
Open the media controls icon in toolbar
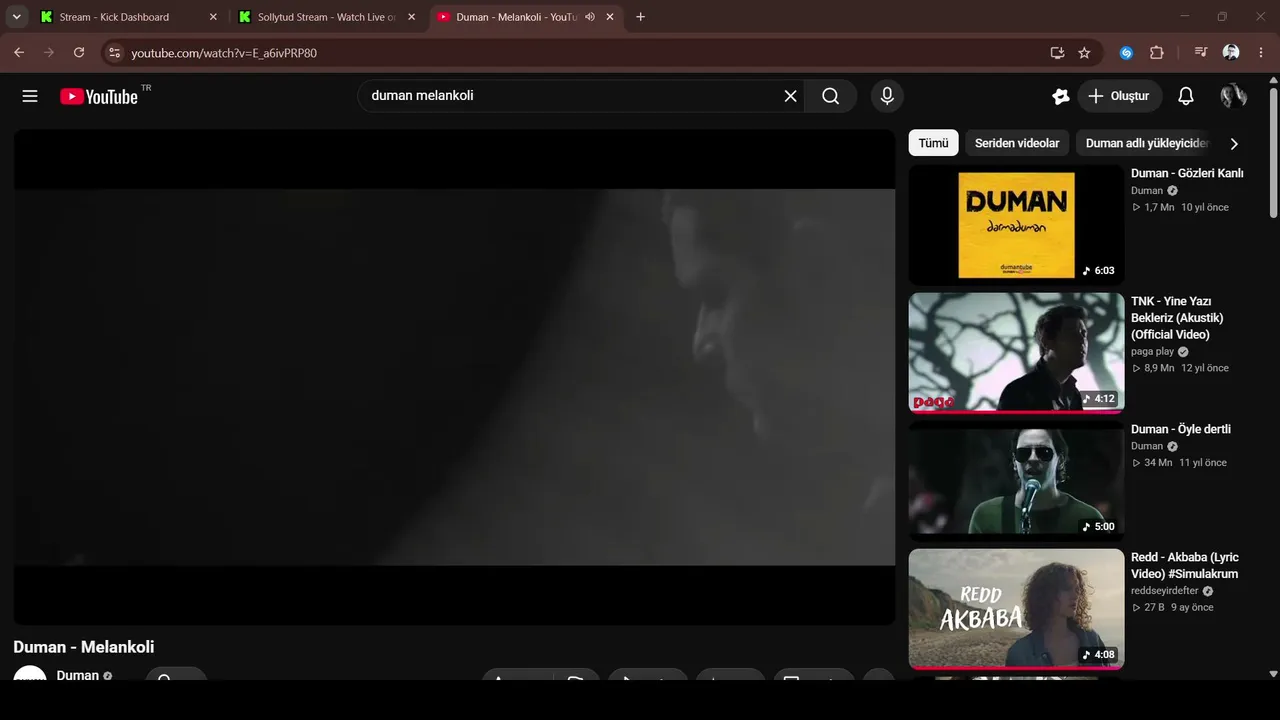(x=1201, y=53)
